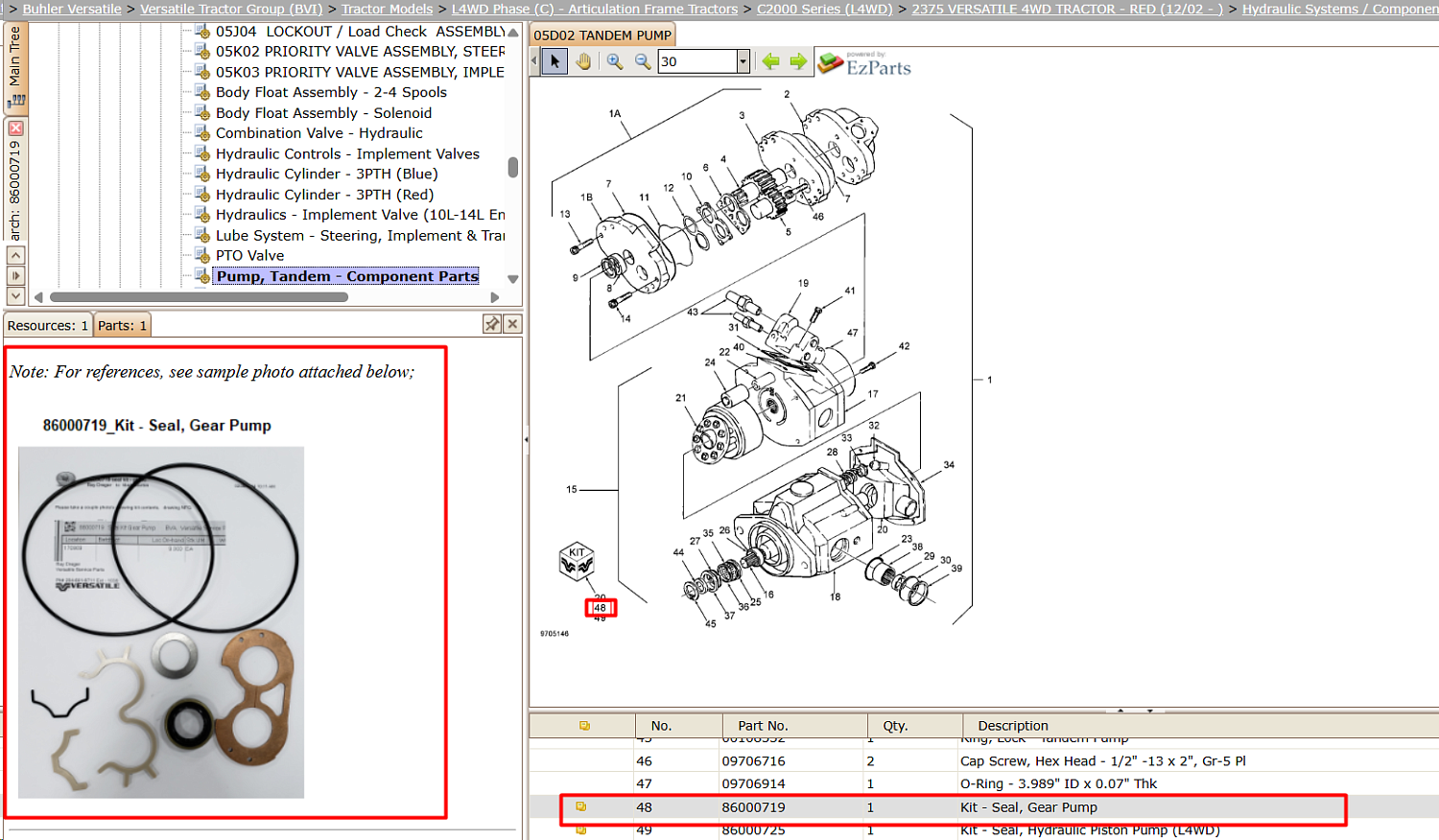Image resolution: width=1439 pixels, height=840 pixels.
Task: Click the page icon beside Hydraulic Cylinder - 3PTH (Blue)
Action: pyautogui.click(x=202, y=174)
